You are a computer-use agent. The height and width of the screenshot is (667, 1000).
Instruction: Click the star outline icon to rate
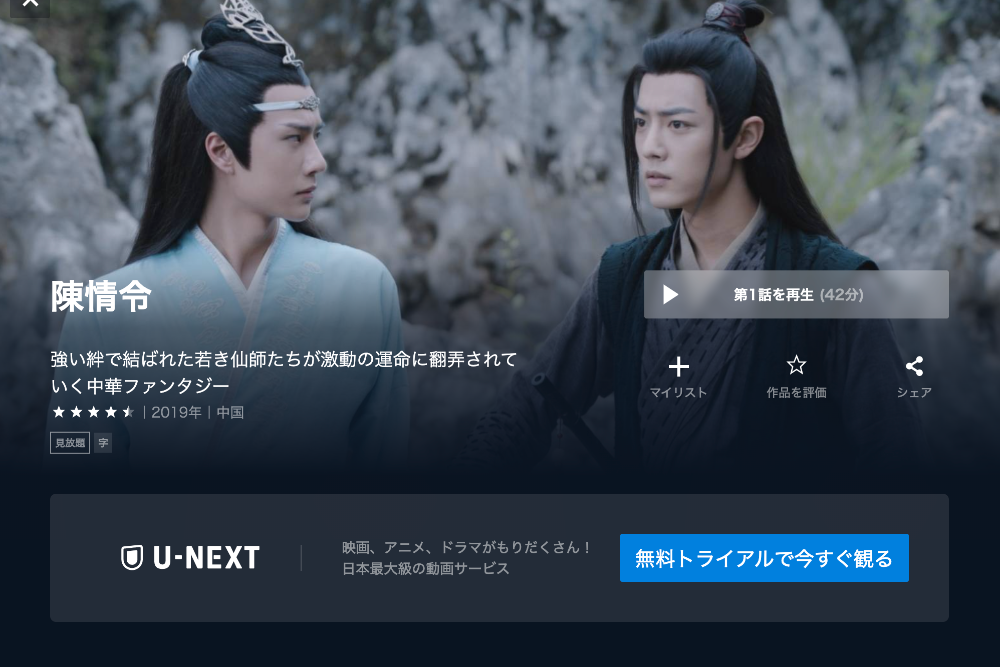point(796,365)
